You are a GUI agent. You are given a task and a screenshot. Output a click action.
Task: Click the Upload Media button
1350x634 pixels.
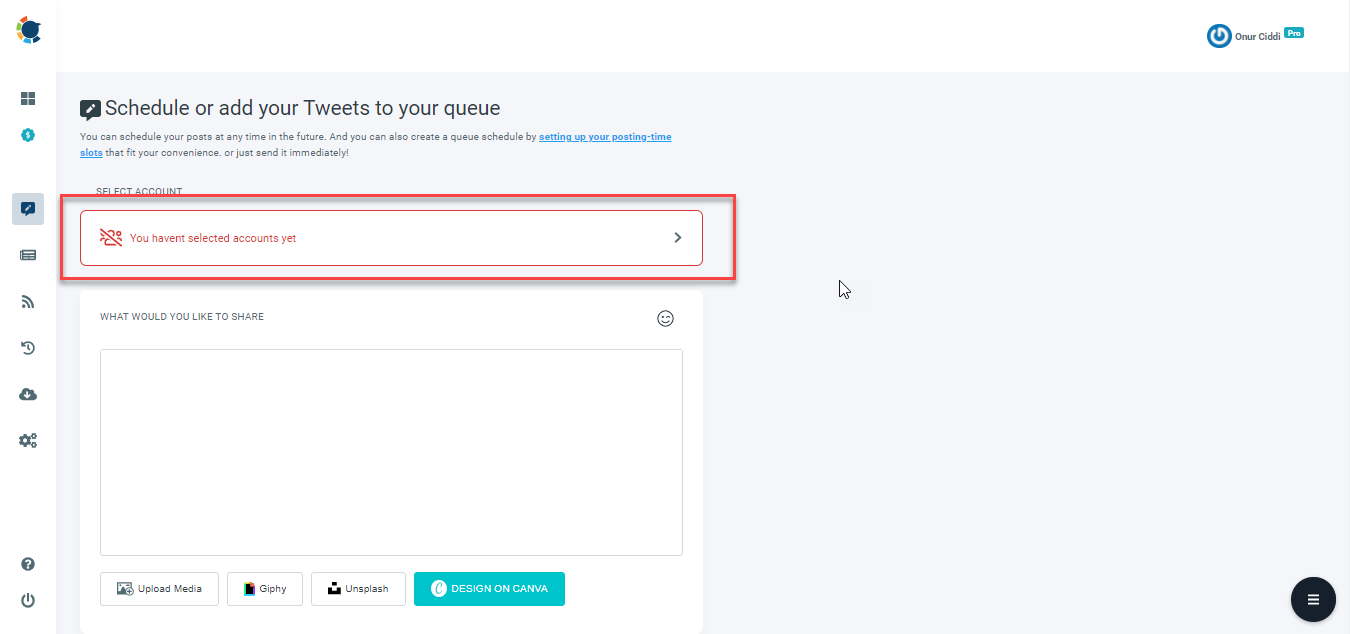pos(159,589)
